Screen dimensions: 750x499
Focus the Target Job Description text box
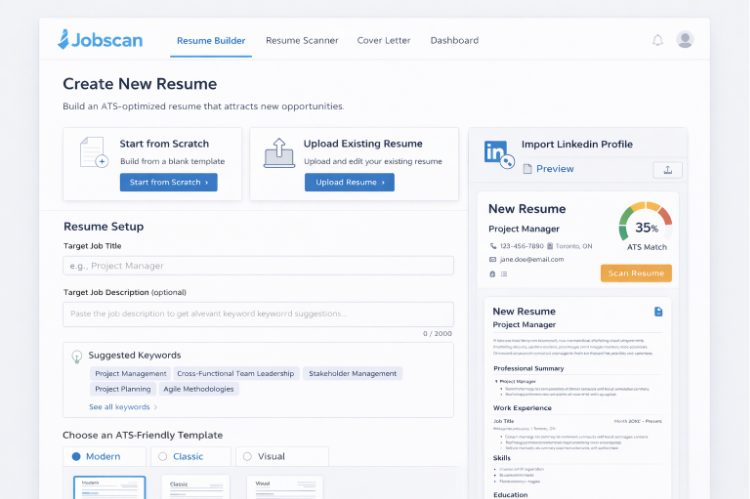pyautogui.click(x=258, y=314)
